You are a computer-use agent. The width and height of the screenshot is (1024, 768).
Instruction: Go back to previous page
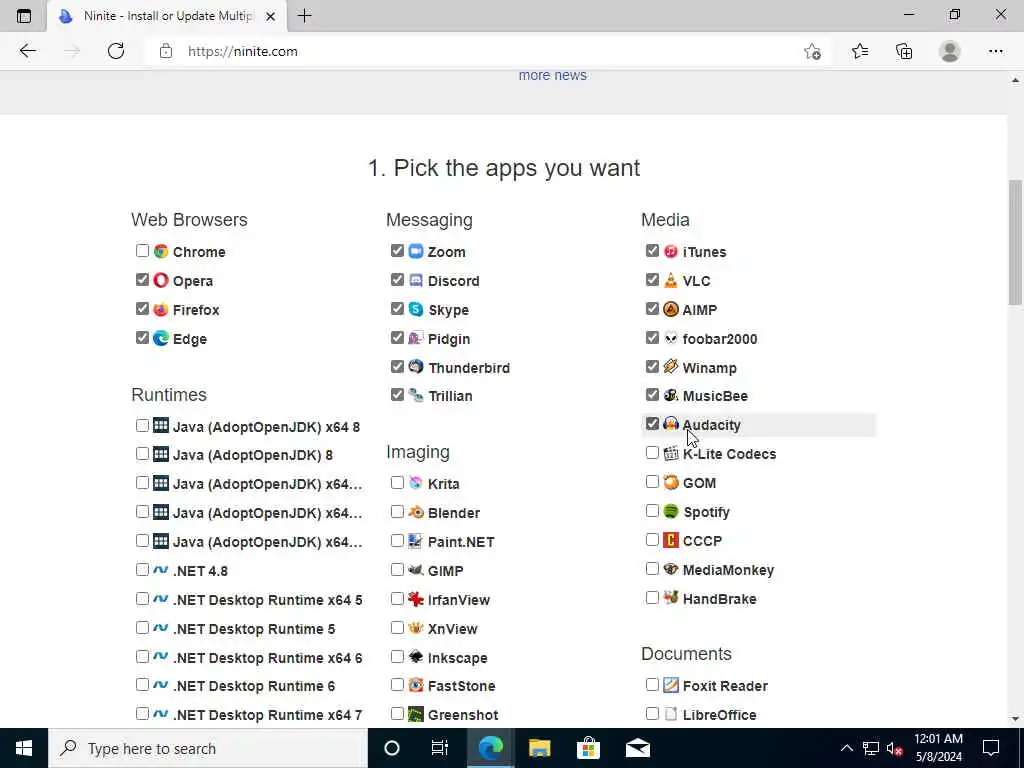(27, 52)
